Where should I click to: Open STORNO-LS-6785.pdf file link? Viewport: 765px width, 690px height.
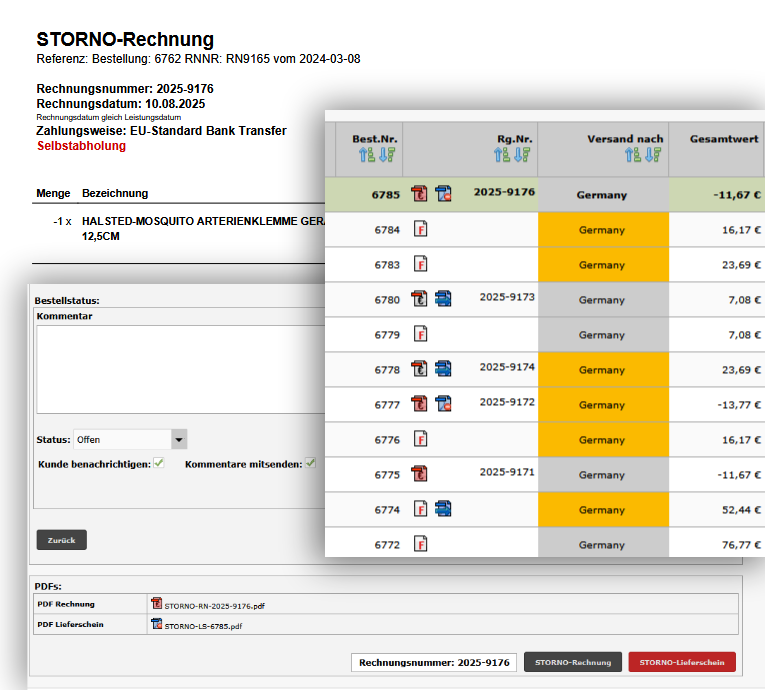click(202, 626)
